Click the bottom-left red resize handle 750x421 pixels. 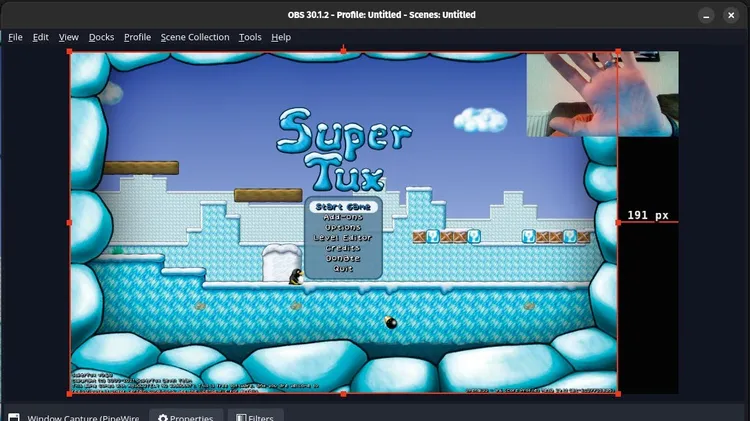[x=70, y=394]
